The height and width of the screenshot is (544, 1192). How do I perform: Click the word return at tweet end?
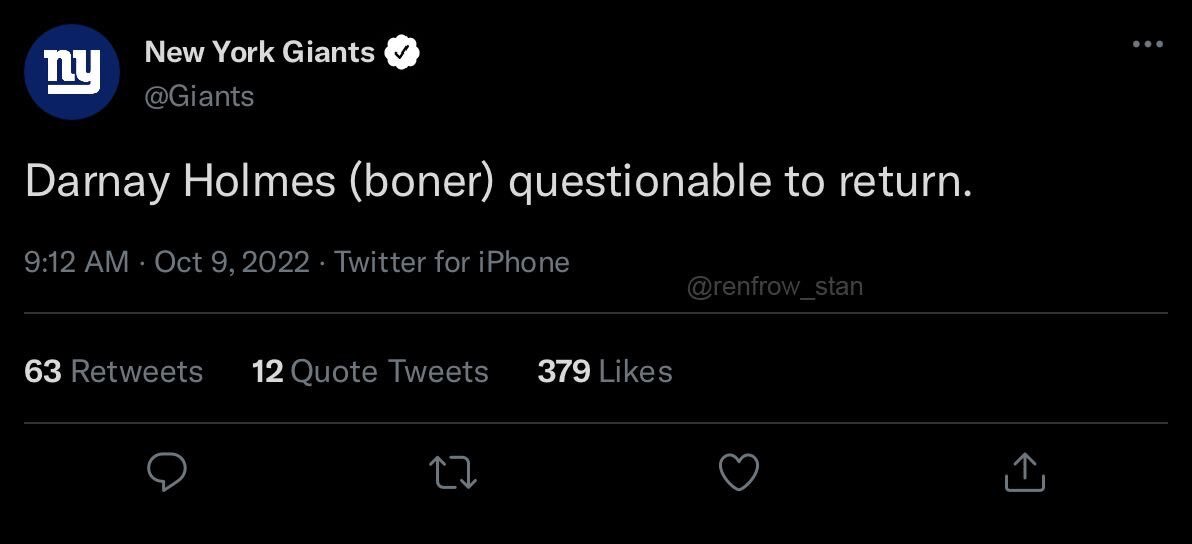point(899,183)
